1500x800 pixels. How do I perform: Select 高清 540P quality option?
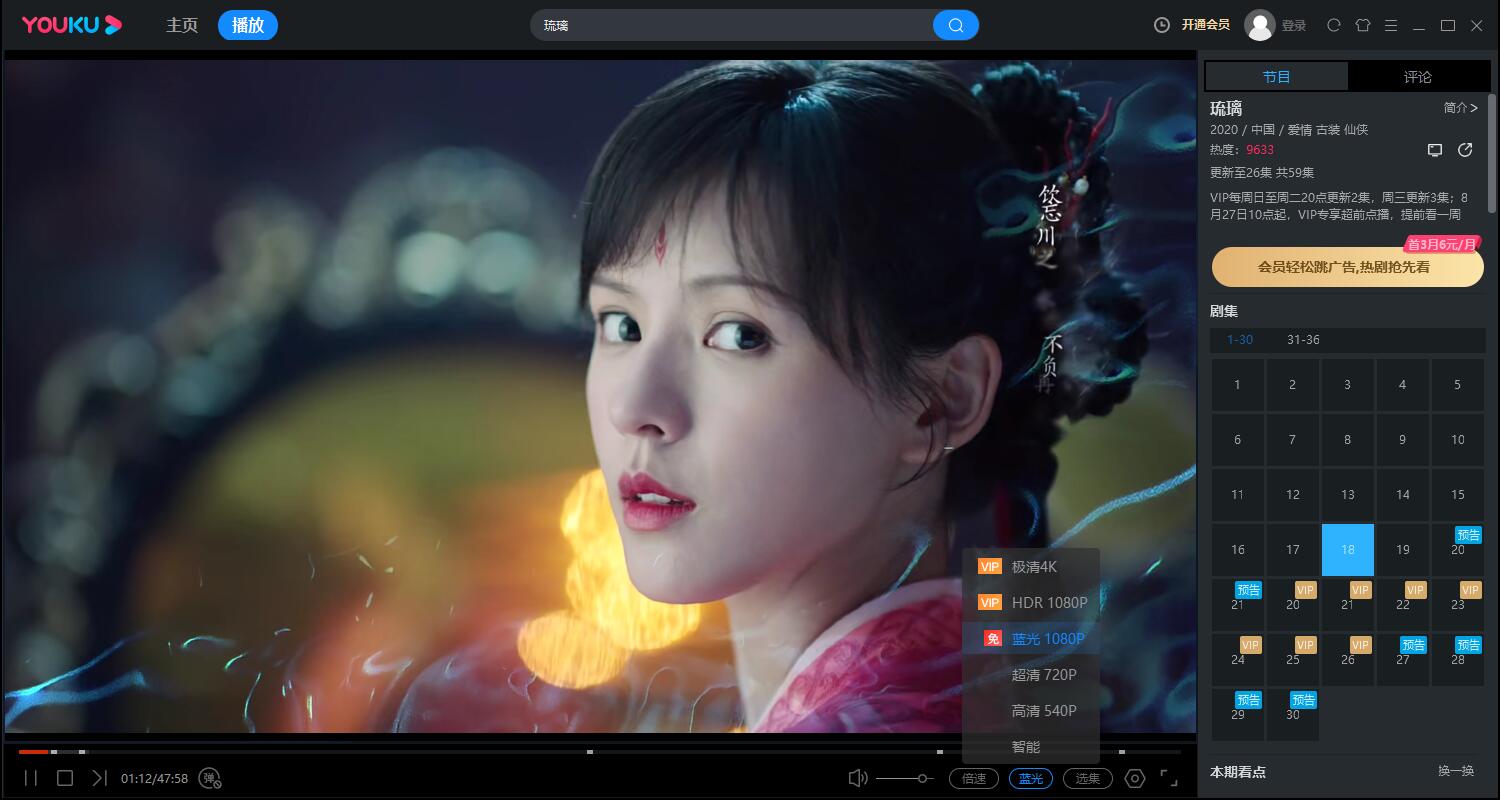coord(1031,711)
